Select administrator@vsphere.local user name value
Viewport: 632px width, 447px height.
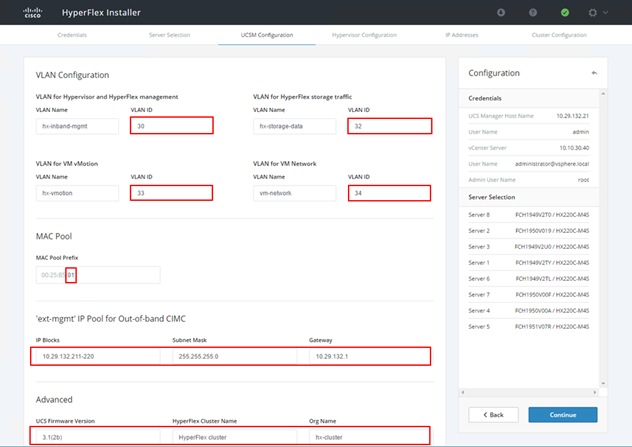tap(552, 164)
